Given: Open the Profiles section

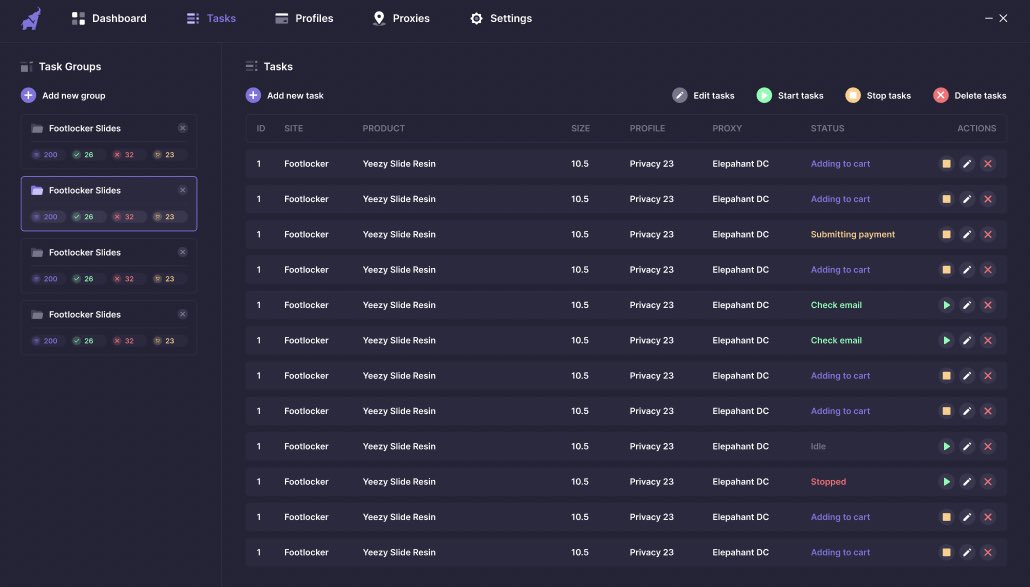Looking at the screenshot, I should point(304,18).
